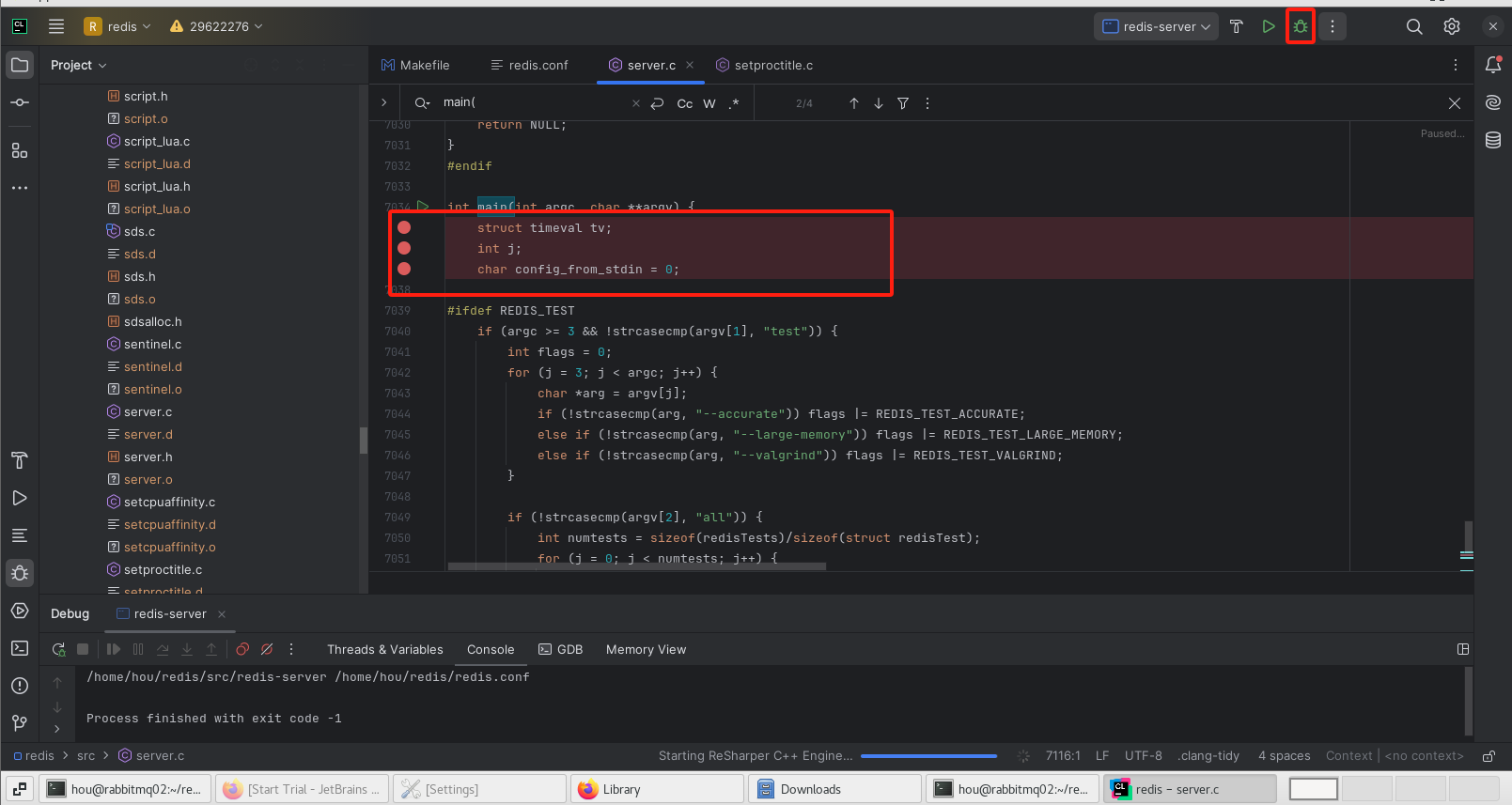Step over in debugger toolbar
The height and width of the screenshot is (805, 1512).
pos(163,649)
